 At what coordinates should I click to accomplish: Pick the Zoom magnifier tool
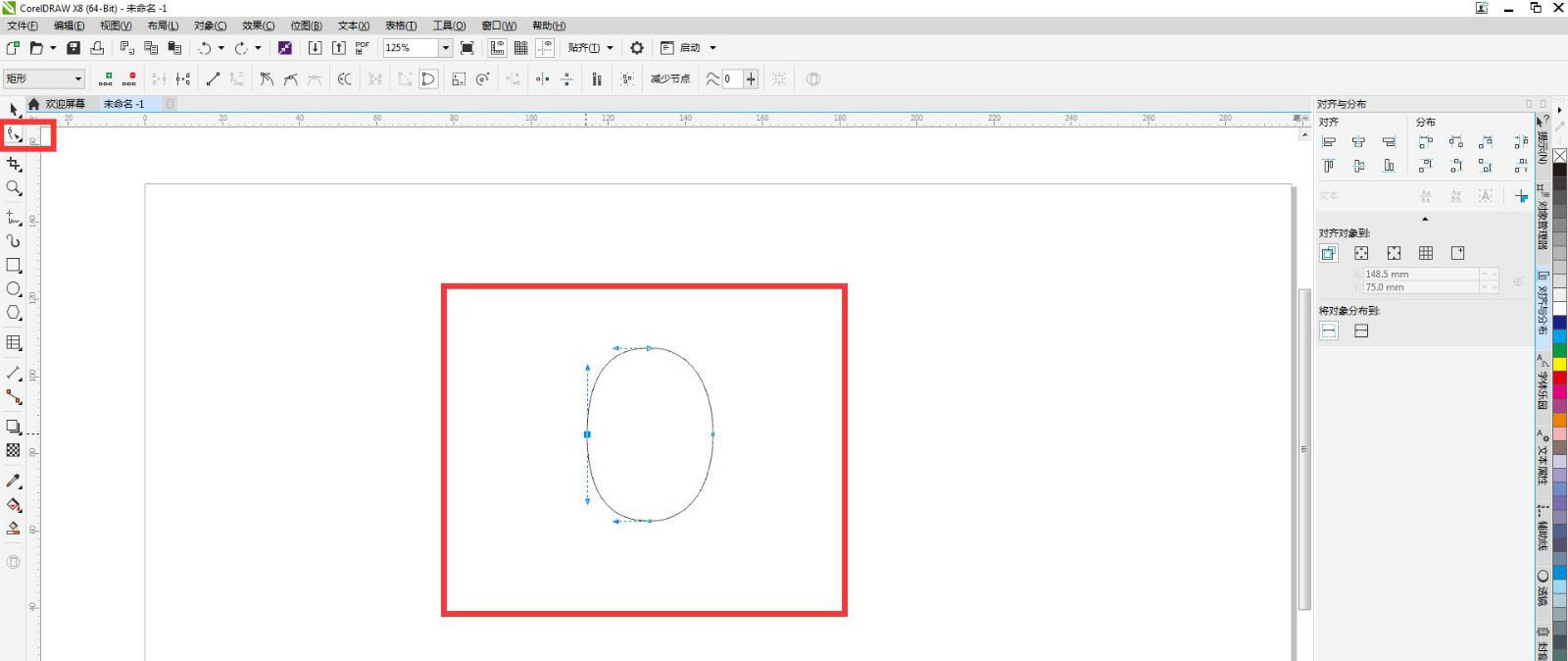point(14,188)
